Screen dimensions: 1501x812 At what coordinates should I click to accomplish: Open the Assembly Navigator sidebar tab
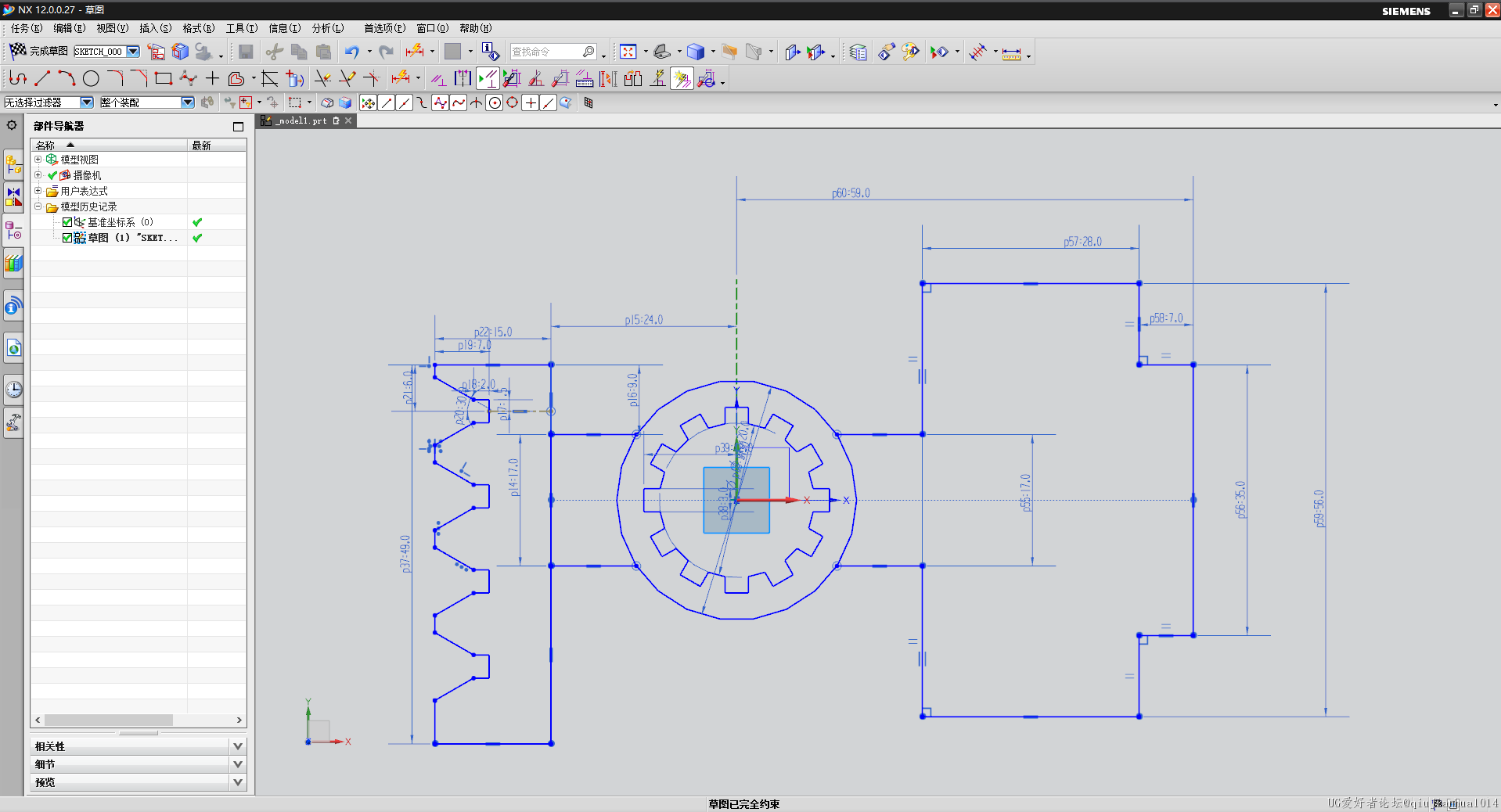coord(13,165)
